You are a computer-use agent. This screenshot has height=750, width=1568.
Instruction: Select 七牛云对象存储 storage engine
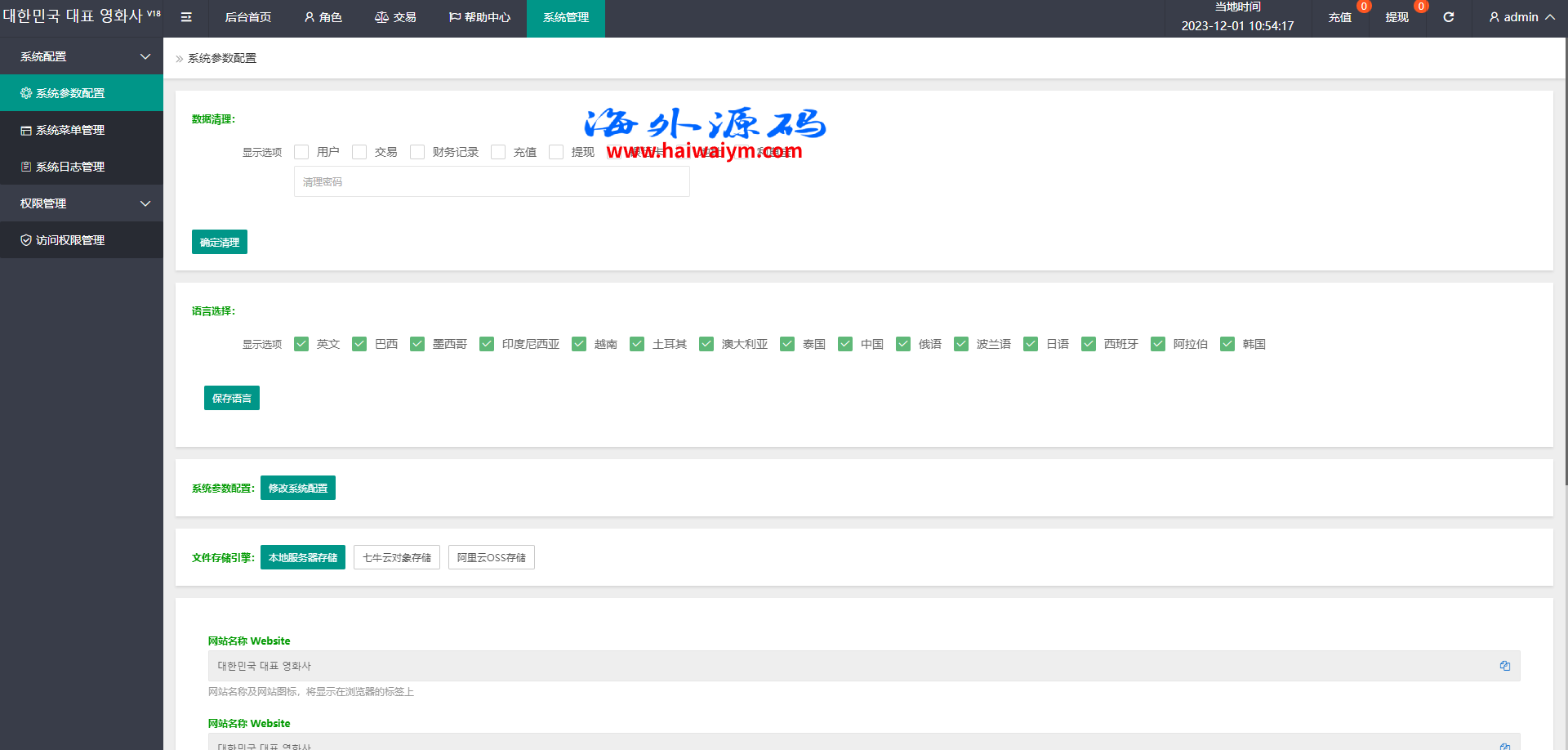click(397, 557)
